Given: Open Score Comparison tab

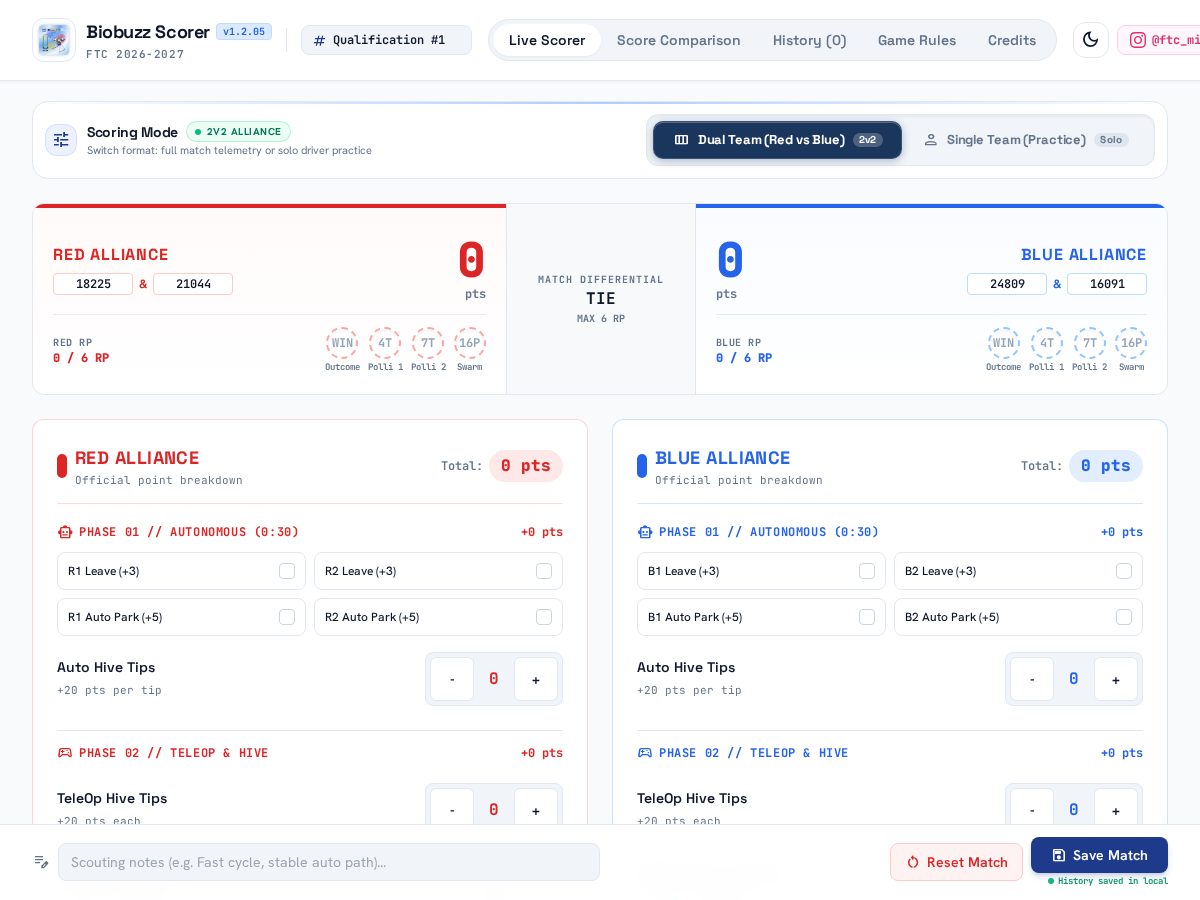Looking at the screenshot, I should pyautogui.click(x=678, y=40).
